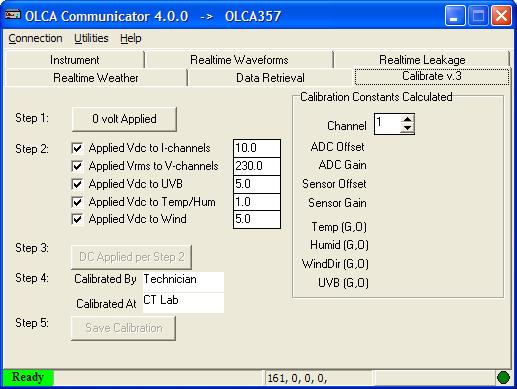The image size is (517, 389).
Task: Click the Temp (G,O) label
Action: pyautogui.click(x=339, y=227)
